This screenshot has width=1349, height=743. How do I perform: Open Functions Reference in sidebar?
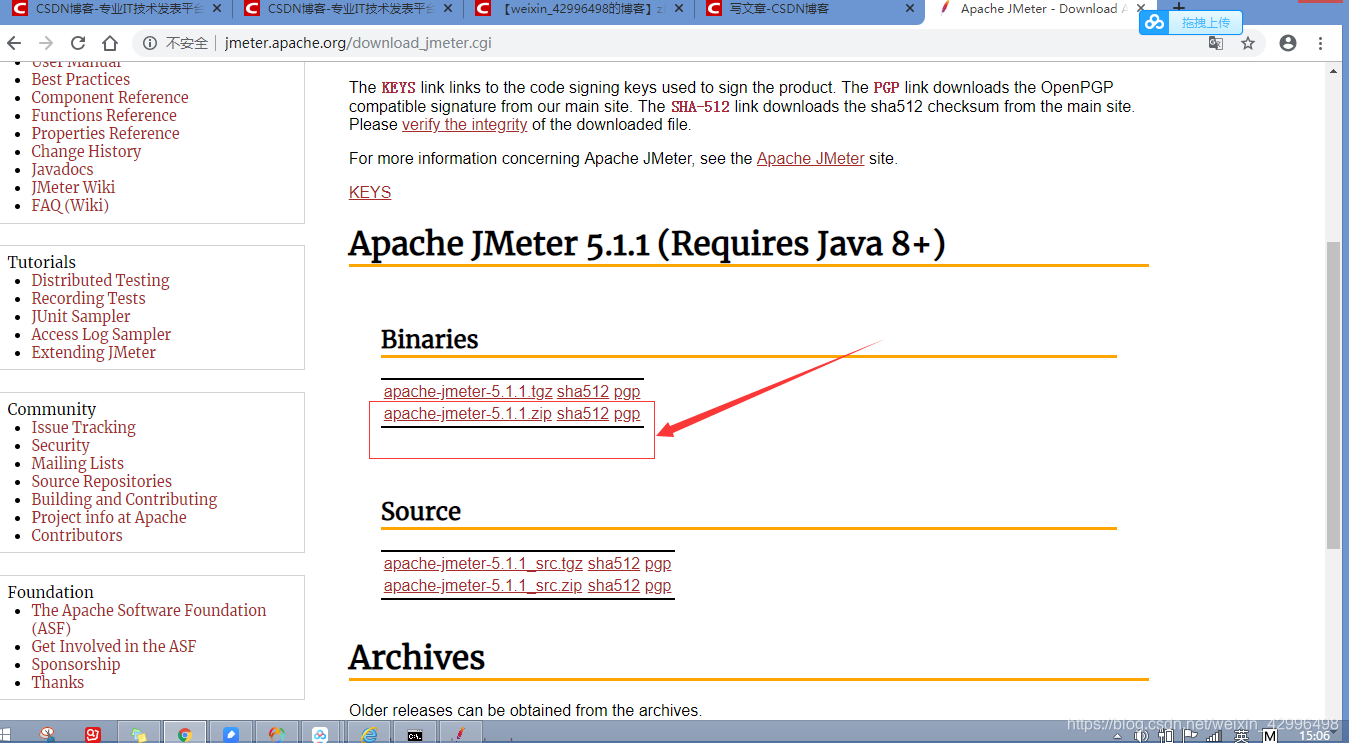[x=104, y=116]
